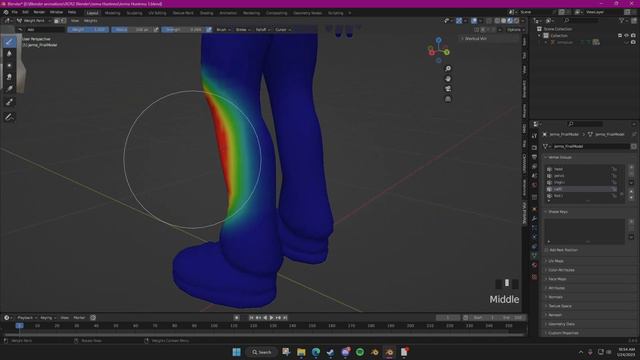Screen dimensions: 640x360
Task: Select the Draw weight paint tool
Action: 9,42
